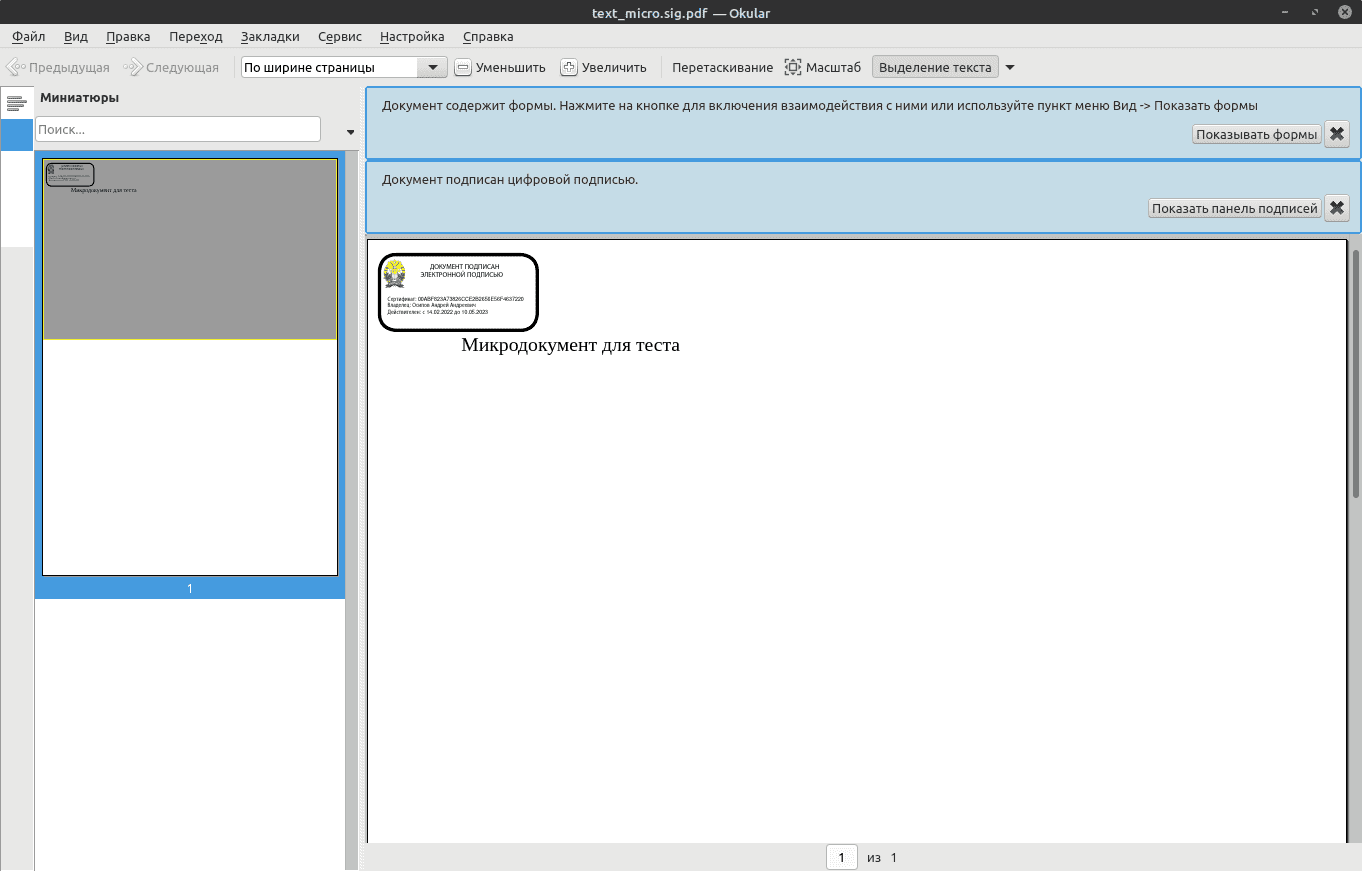
Task: Click the document vertical scrollbar
Action: tap(1355, 400)
